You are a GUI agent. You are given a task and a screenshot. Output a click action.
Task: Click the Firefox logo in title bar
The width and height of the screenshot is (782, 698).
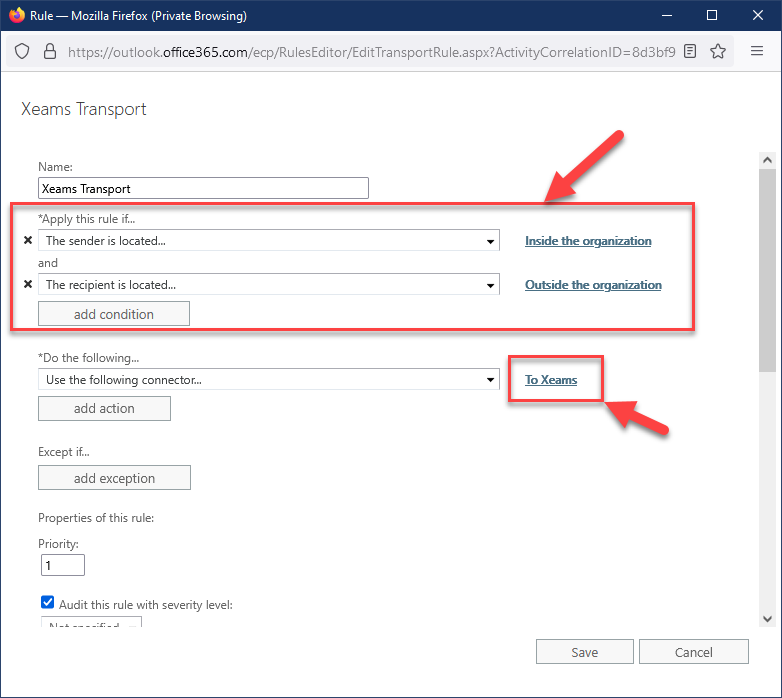[16, 15]
